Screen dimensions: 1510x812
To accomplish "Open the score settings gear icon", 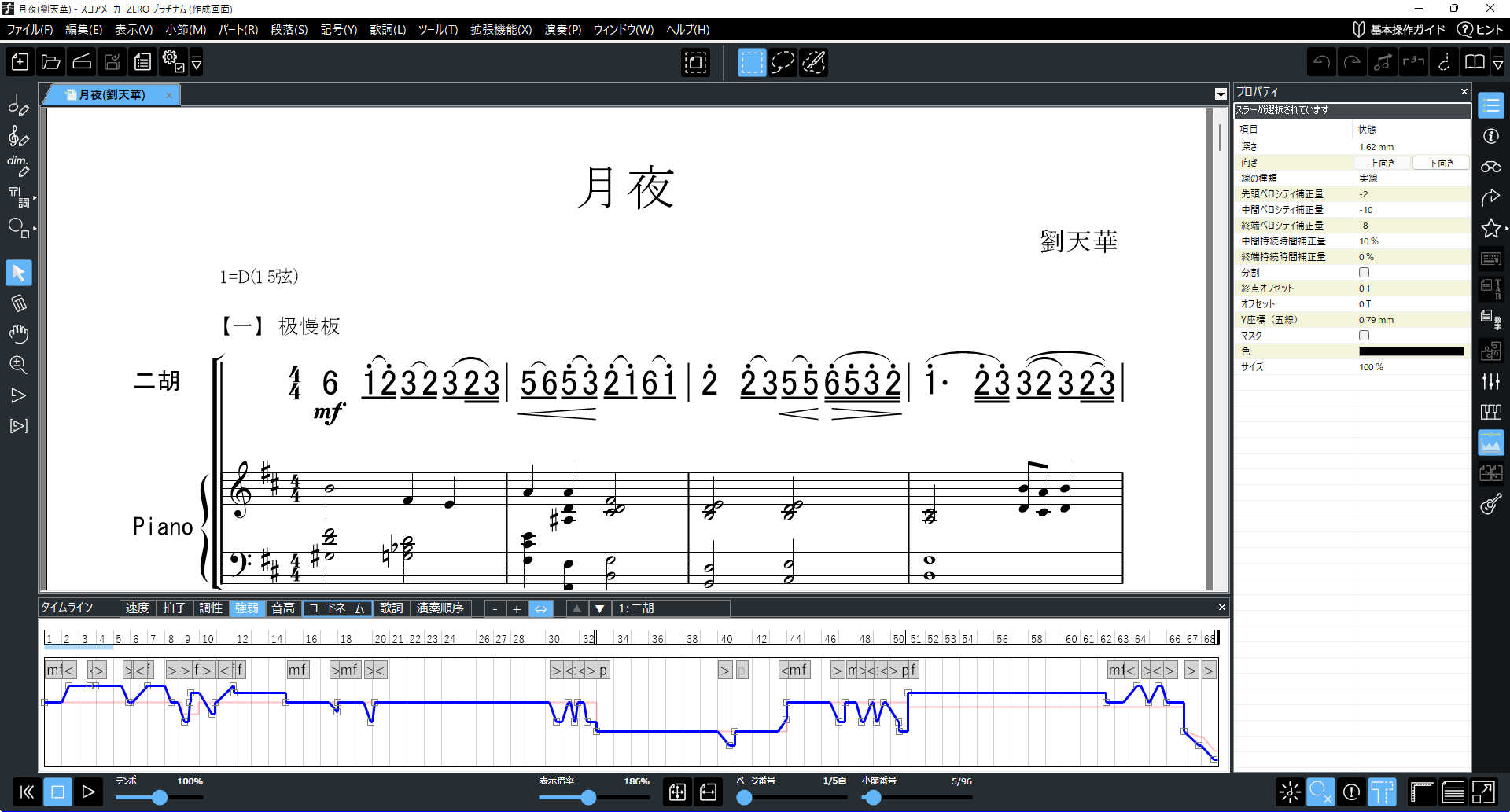I will tap(173, 62).
